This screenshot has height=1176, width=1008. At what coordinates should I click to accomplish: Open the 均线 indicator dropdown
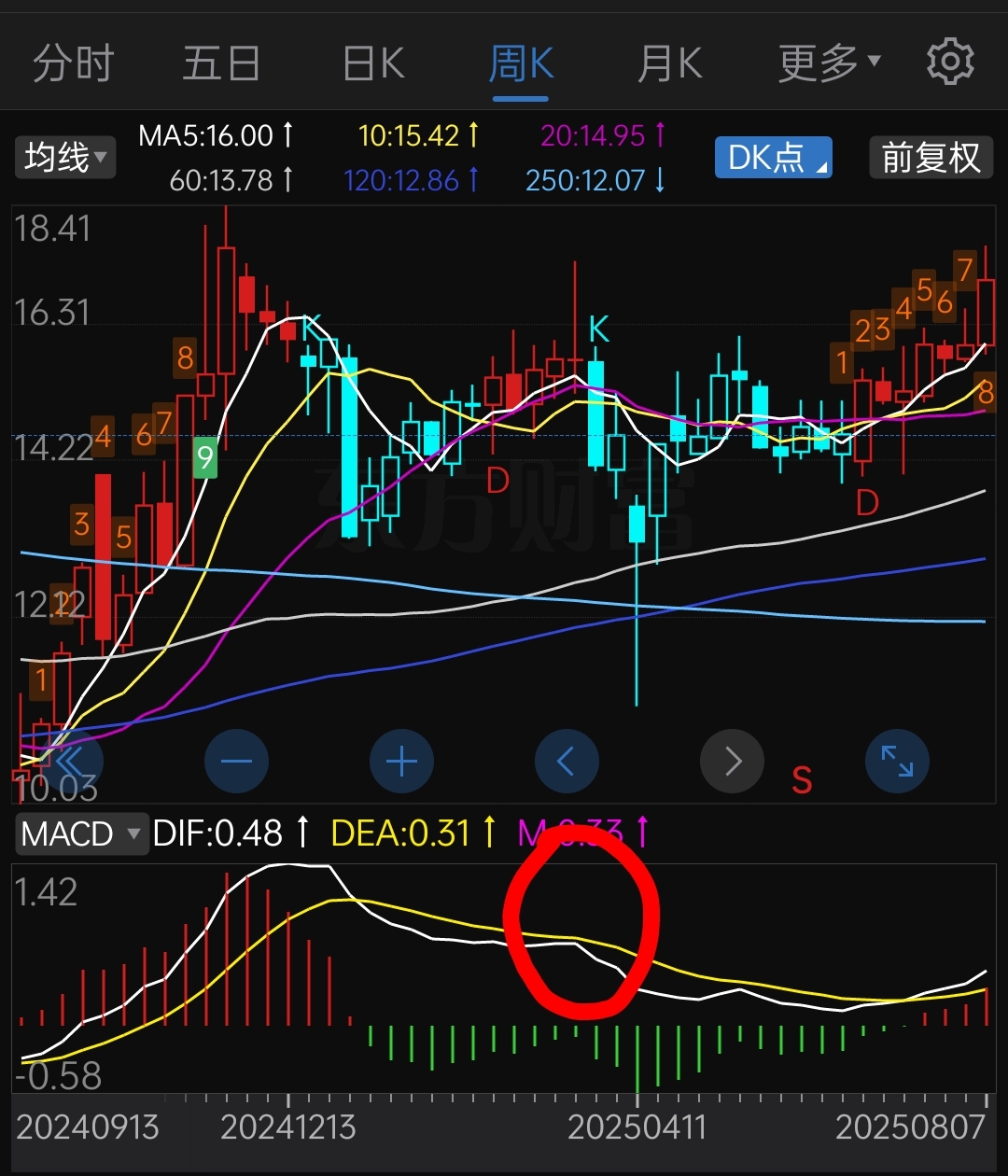pyautogui.click(x=64, y=157)
